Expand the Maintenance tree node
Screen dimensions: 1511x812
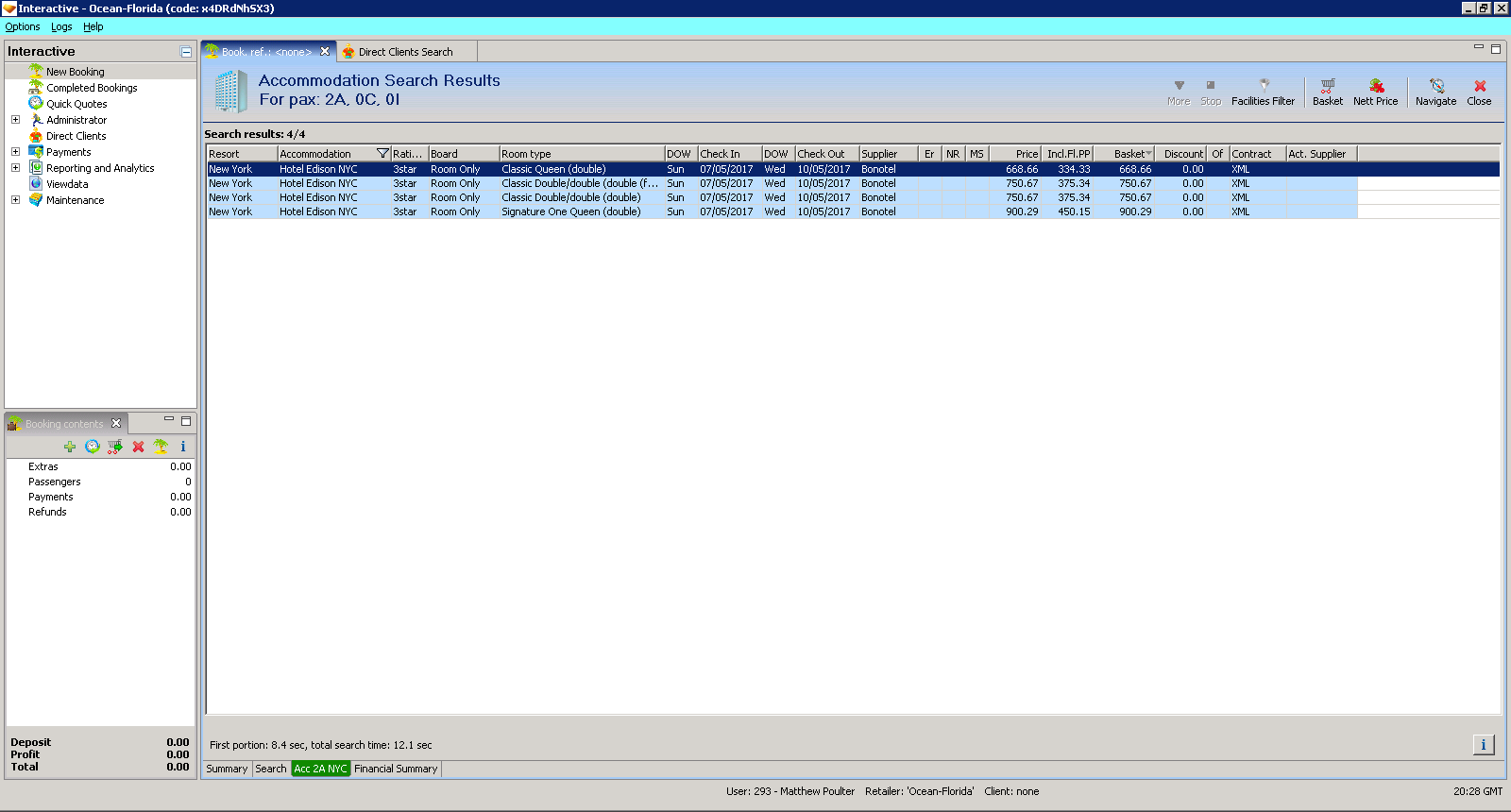tap(15, 200)
